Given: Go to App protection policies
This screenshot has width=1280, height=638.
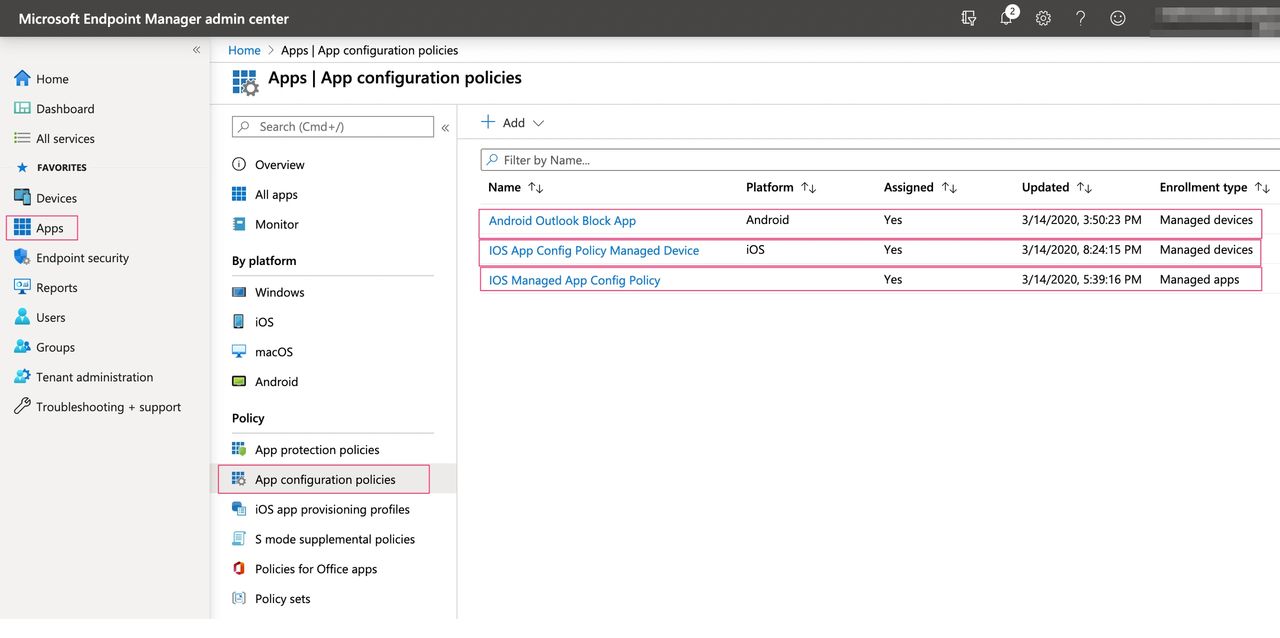Looking at the screenshot, I should click(317, 450).
